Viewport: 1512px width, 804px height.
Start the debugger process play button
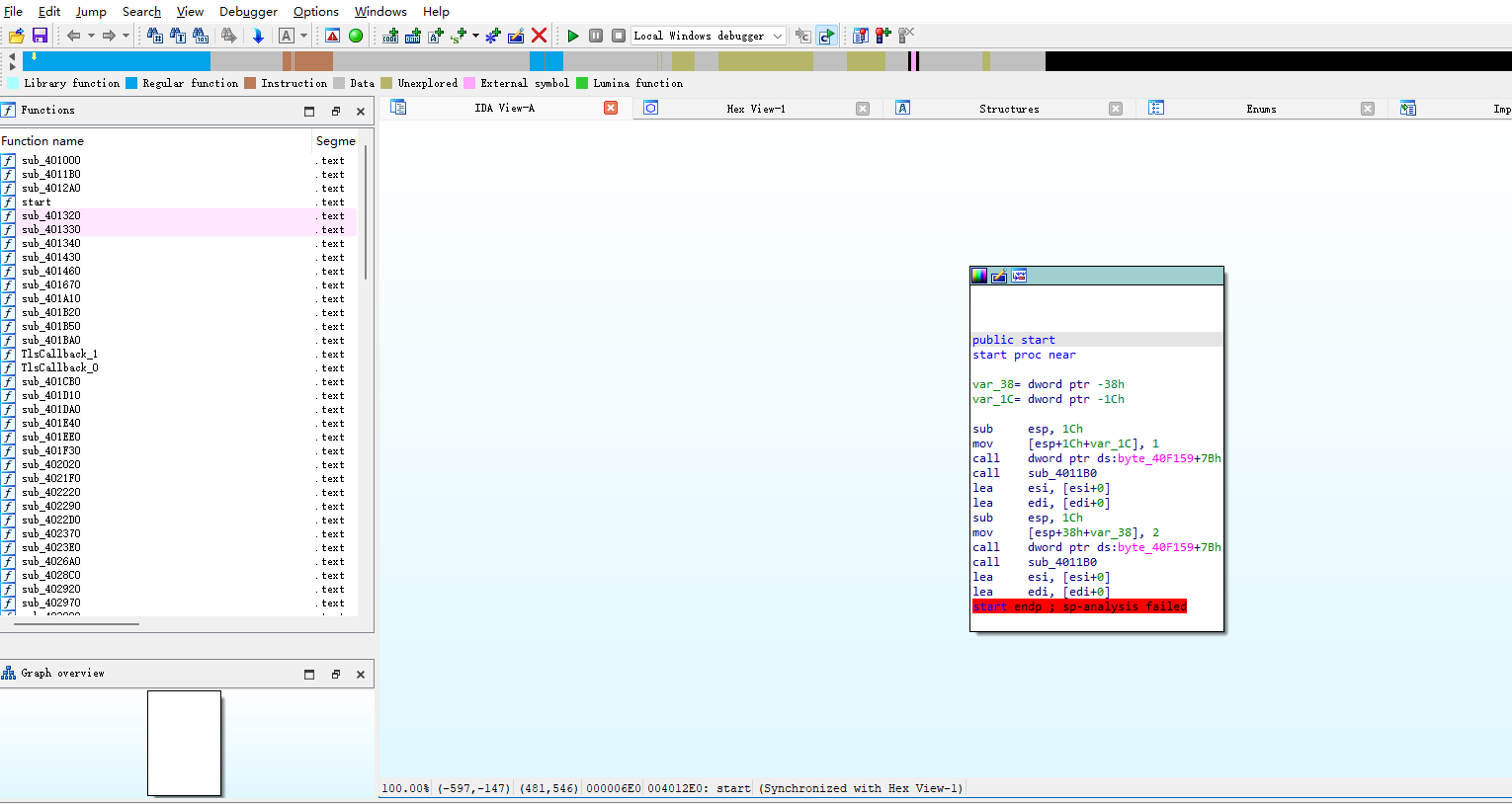click(573, 36)
